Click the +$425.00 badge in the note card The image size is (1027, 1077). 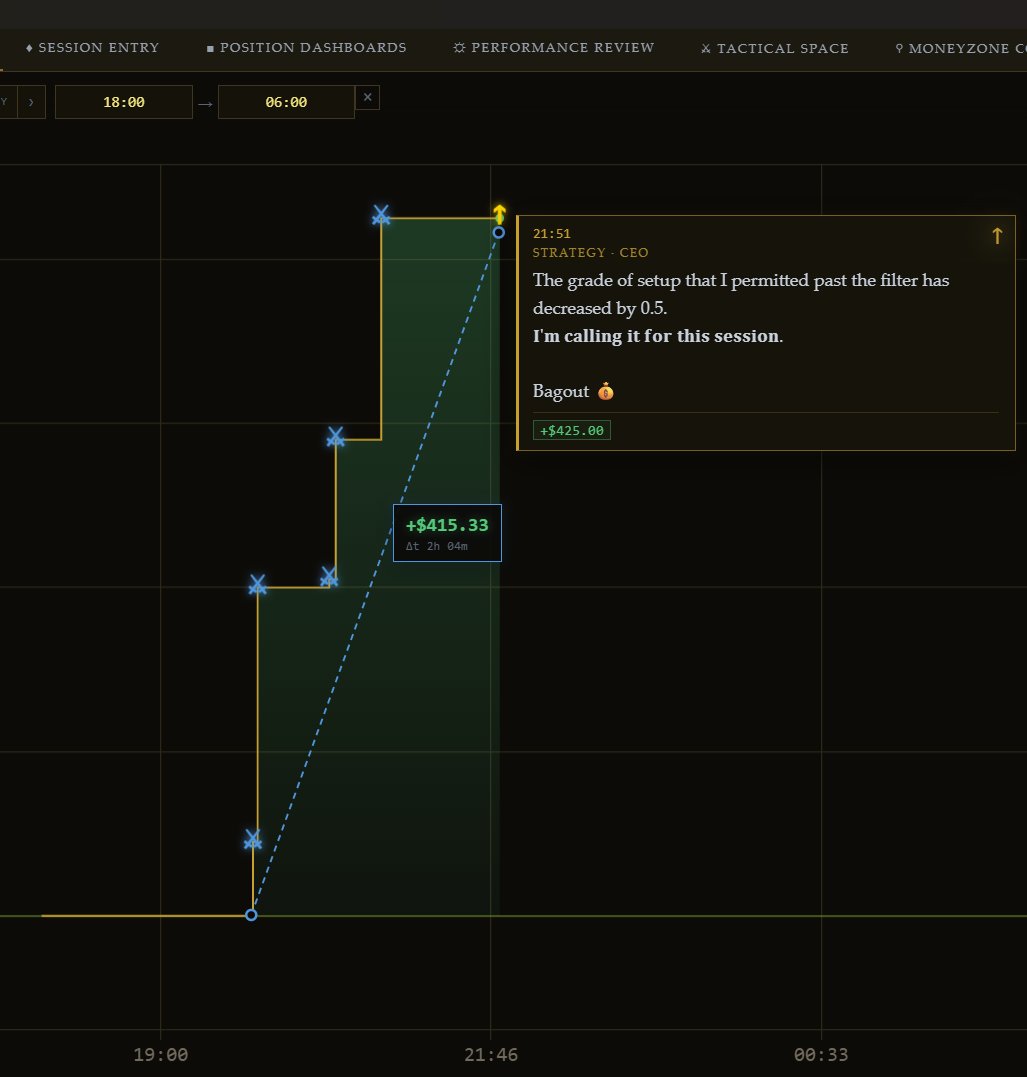(572, 431)
